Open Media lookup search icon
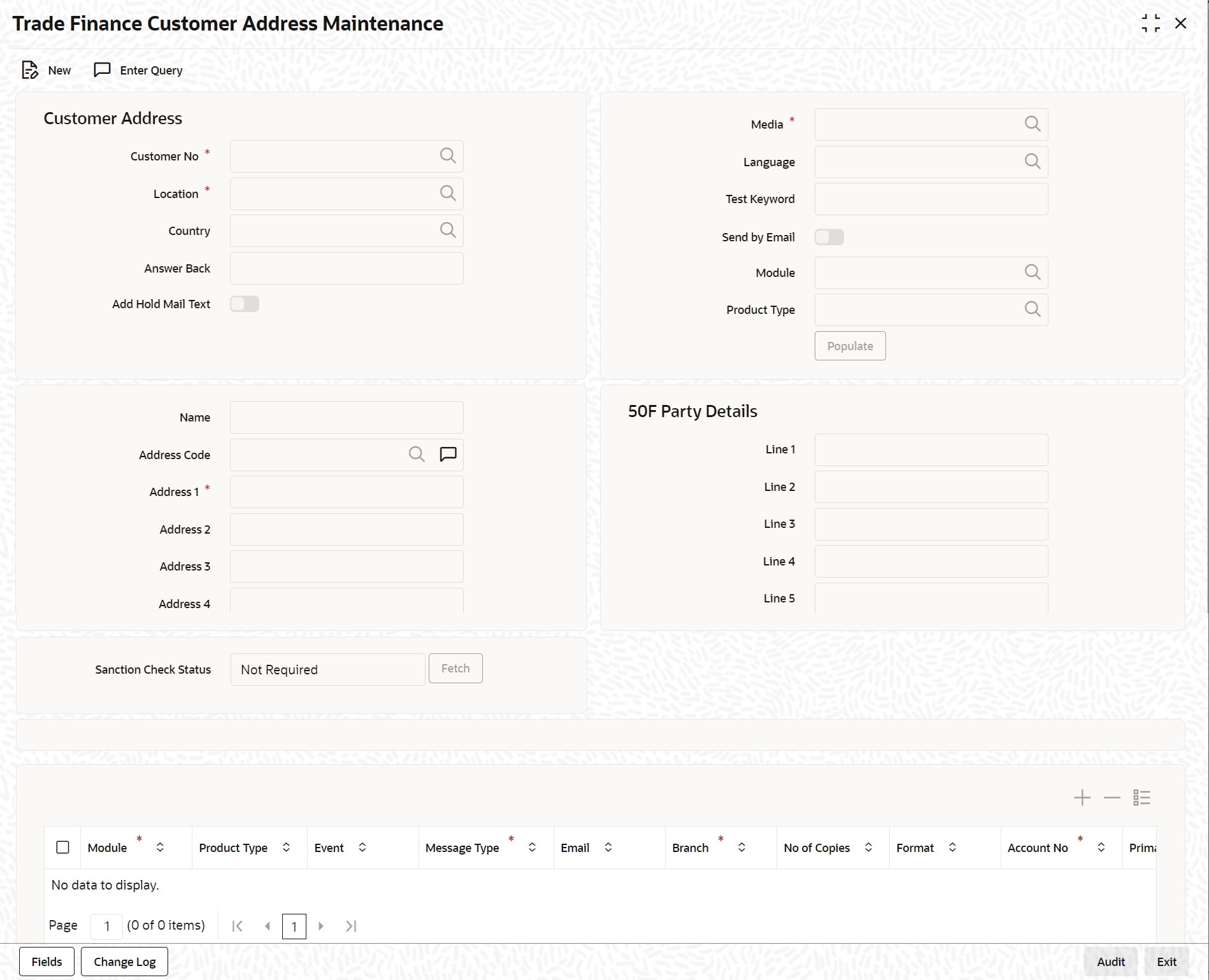Image resolution: width=1209 pixels, height=980 pixels. point(1033,124)
